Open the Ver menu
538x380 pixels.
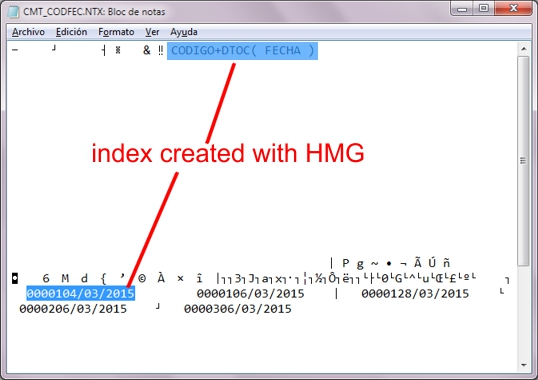click(152, 32)
